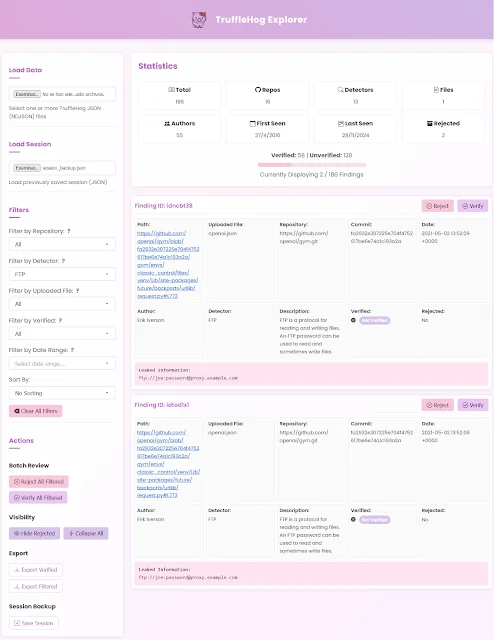Image resolution: width=494 pixels, height=640 pixels.
Task: Verify finding idtodtx1
Action: click(472, 405)
